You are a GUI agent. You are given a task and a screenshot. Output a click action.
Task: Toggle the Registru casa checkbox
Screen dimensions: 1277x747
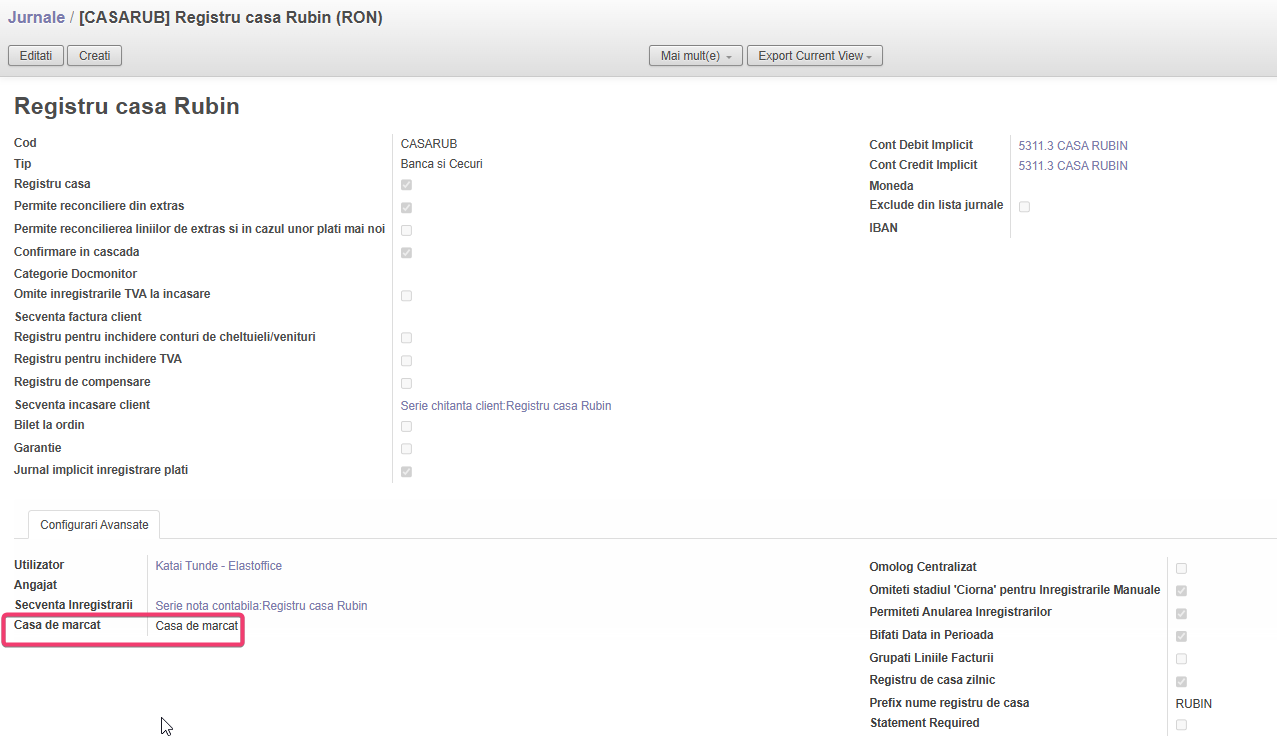[406, 185]
